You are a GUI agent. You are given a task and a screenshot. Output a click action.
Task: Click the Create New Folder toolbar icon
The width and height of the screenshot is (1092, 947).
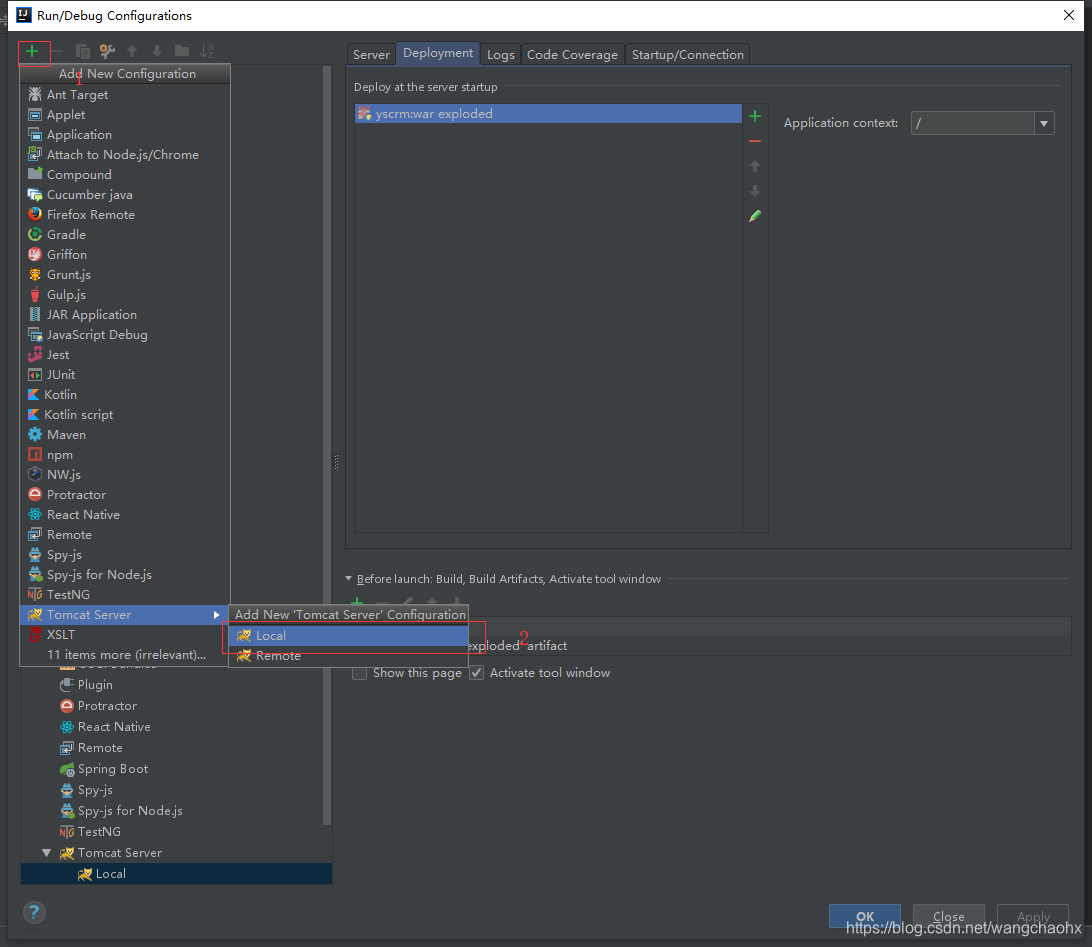(182, 51)
